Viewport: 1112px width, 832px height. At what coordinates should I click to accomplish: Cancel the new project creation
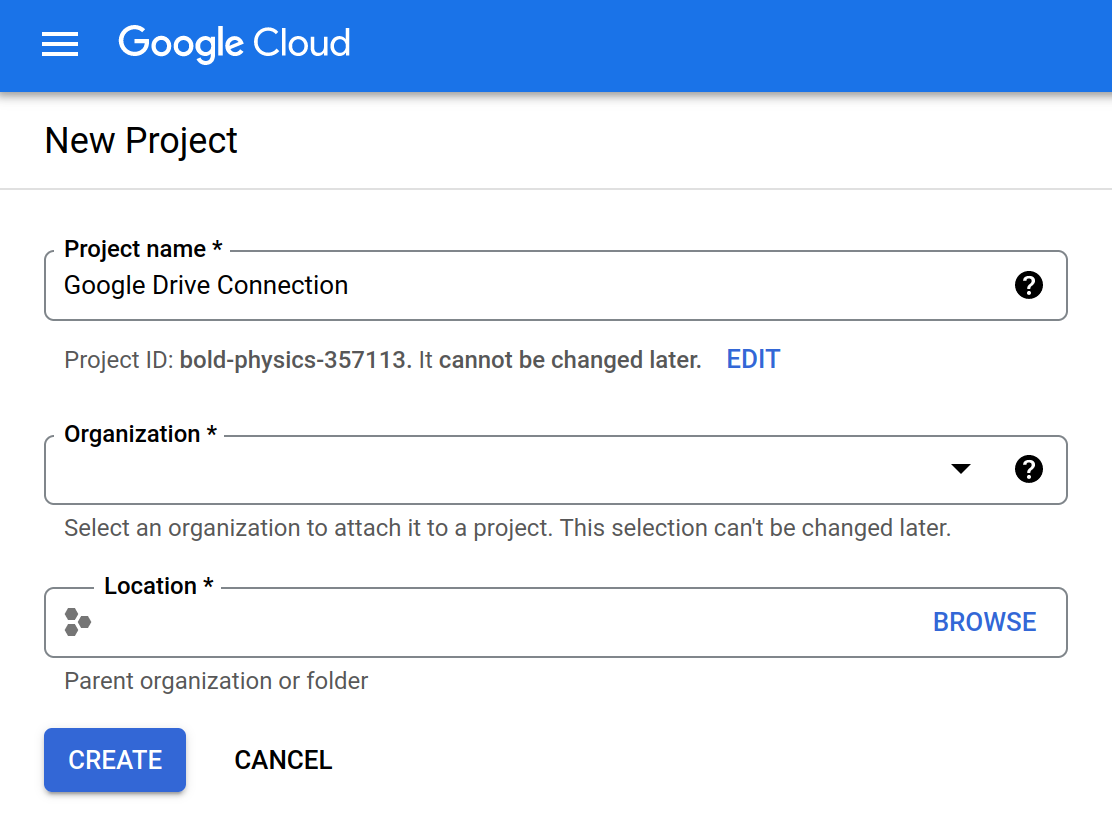coord(283,760)
